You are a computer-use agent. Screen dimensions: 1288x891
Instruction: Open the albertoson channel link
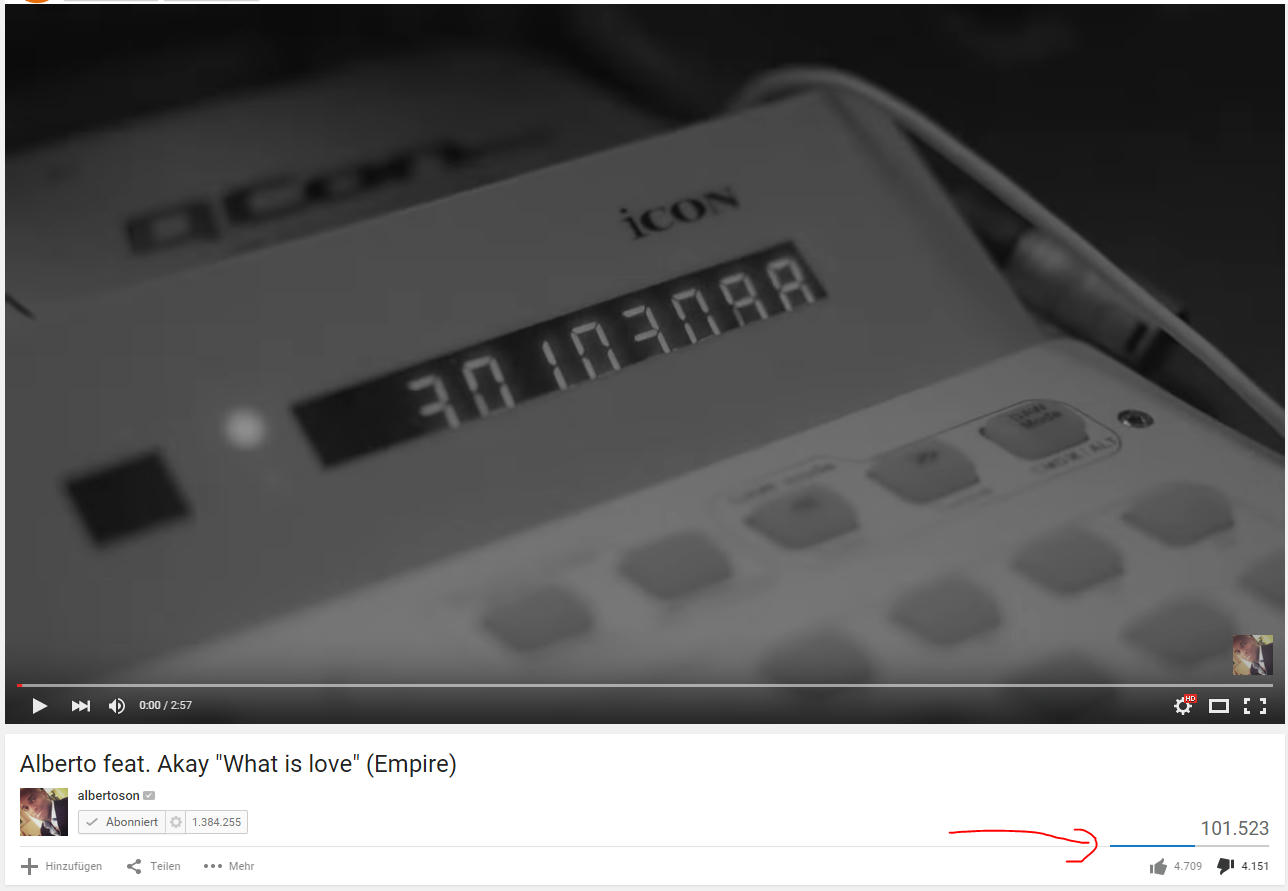(109, 795)
